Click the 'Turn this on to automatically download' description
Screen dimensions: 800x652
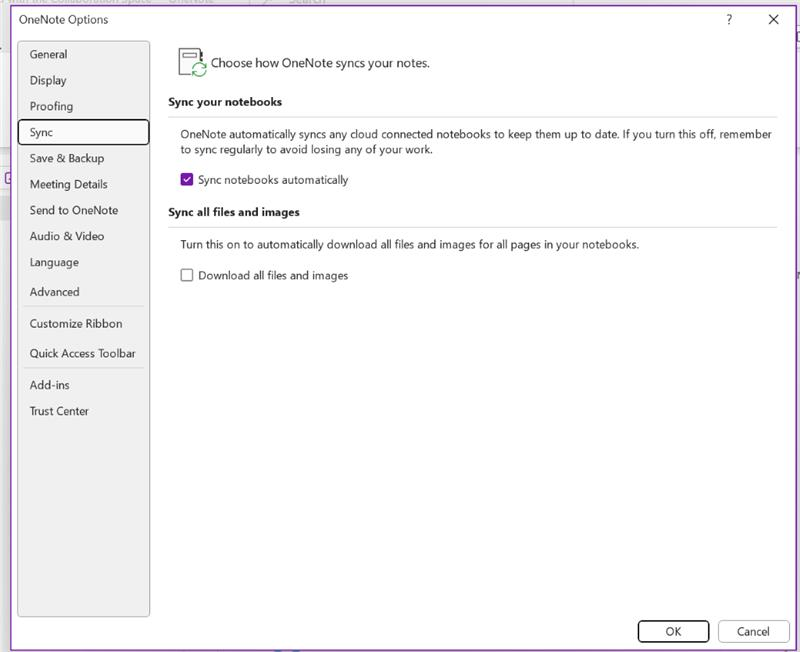(410, 244)
